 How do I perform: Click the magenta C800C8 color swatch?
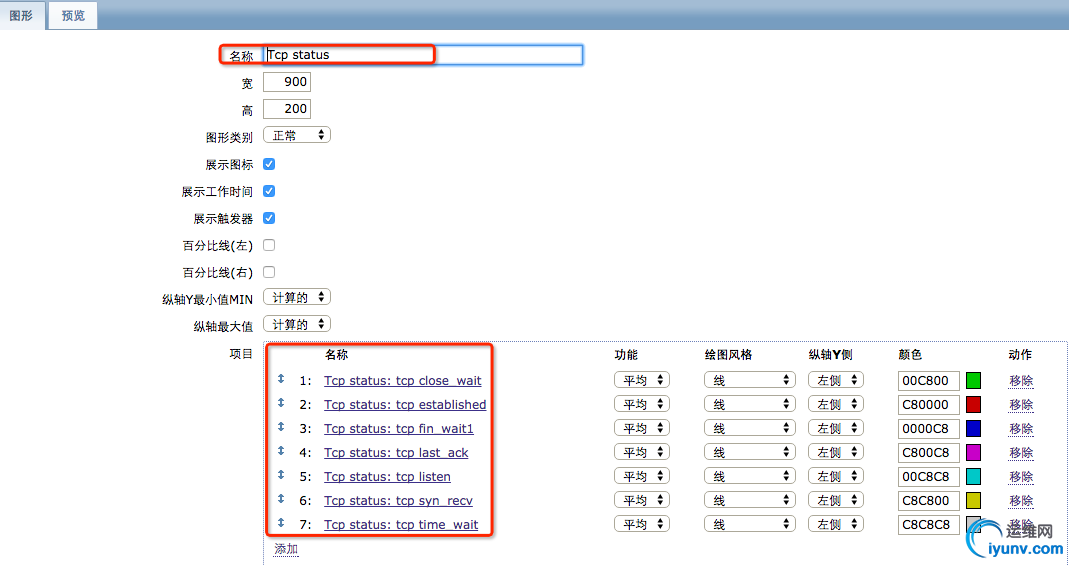[x=974, y=453]
